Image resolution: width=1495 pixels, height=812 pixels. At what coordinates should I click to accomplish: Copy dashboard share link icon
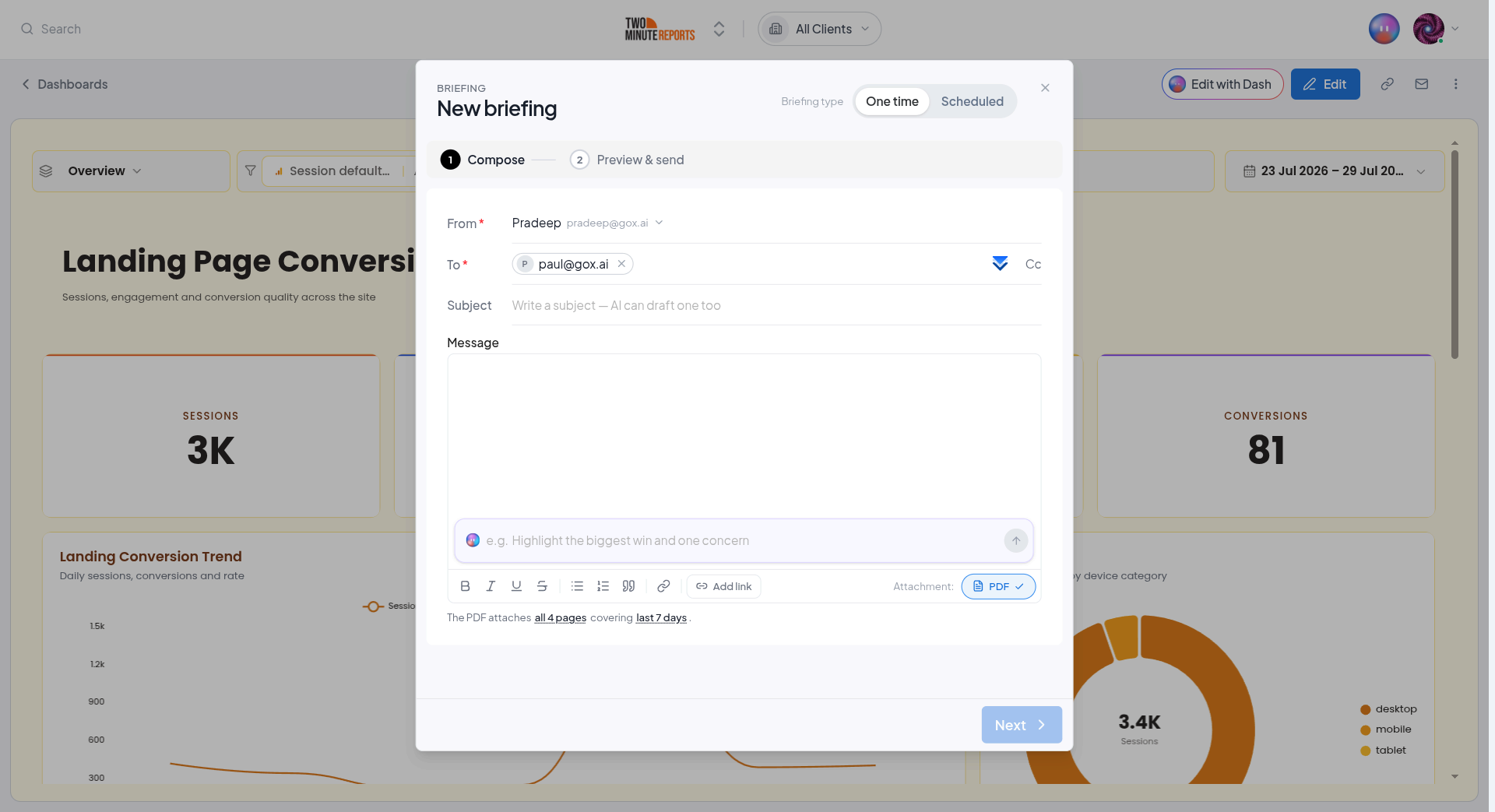click(1387, 84)
